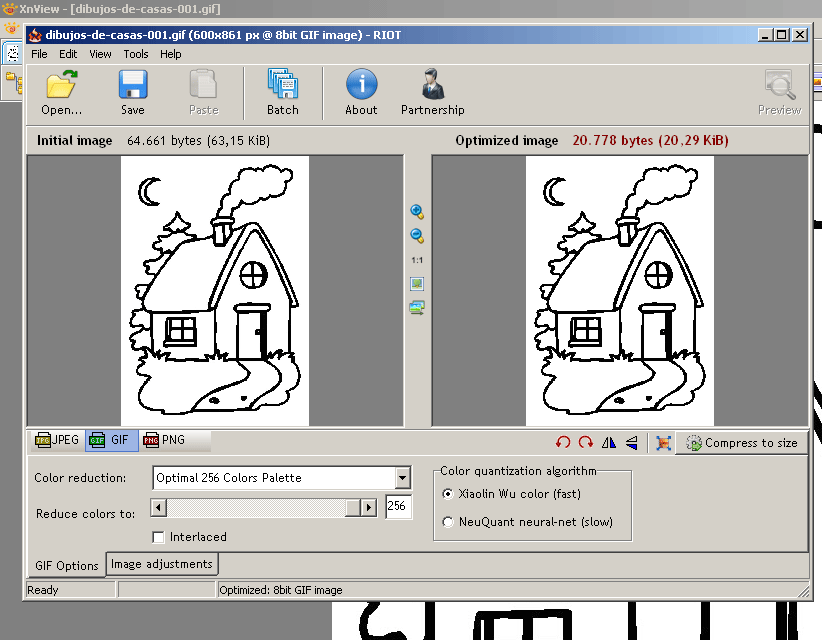Open the Tools menu
Screen dimensions: 822x640
[x=136, y=54]
